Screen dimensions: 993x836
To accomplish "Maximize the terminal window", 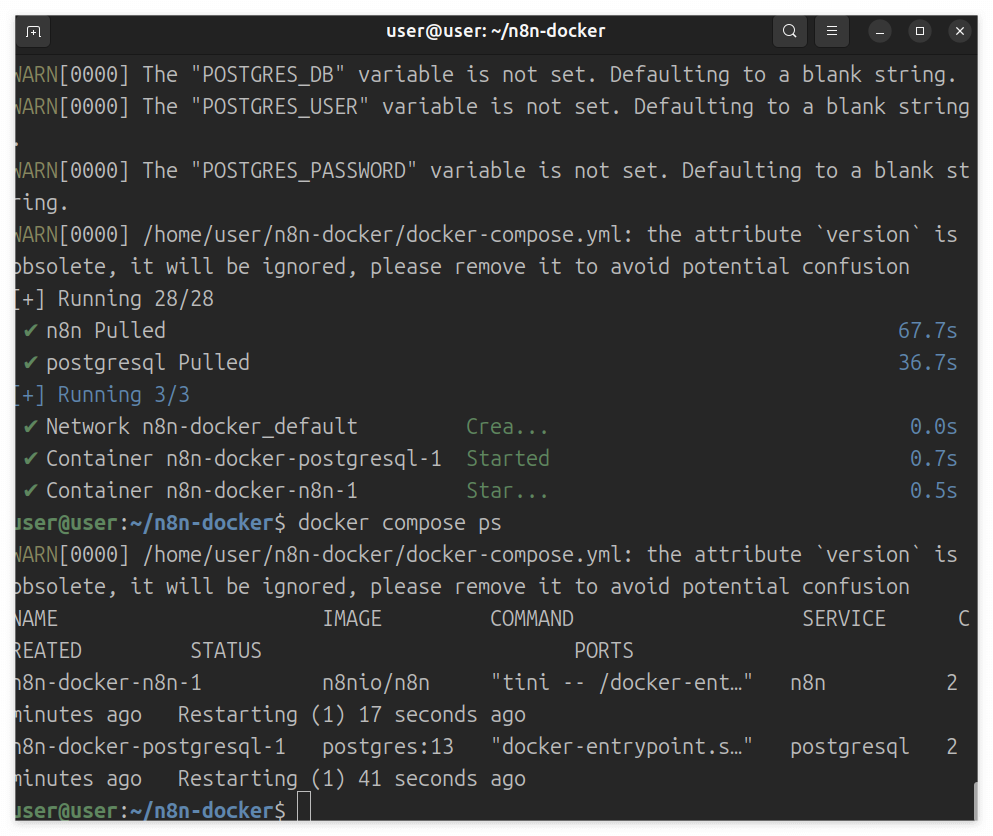I will click(x=920, y=31).
